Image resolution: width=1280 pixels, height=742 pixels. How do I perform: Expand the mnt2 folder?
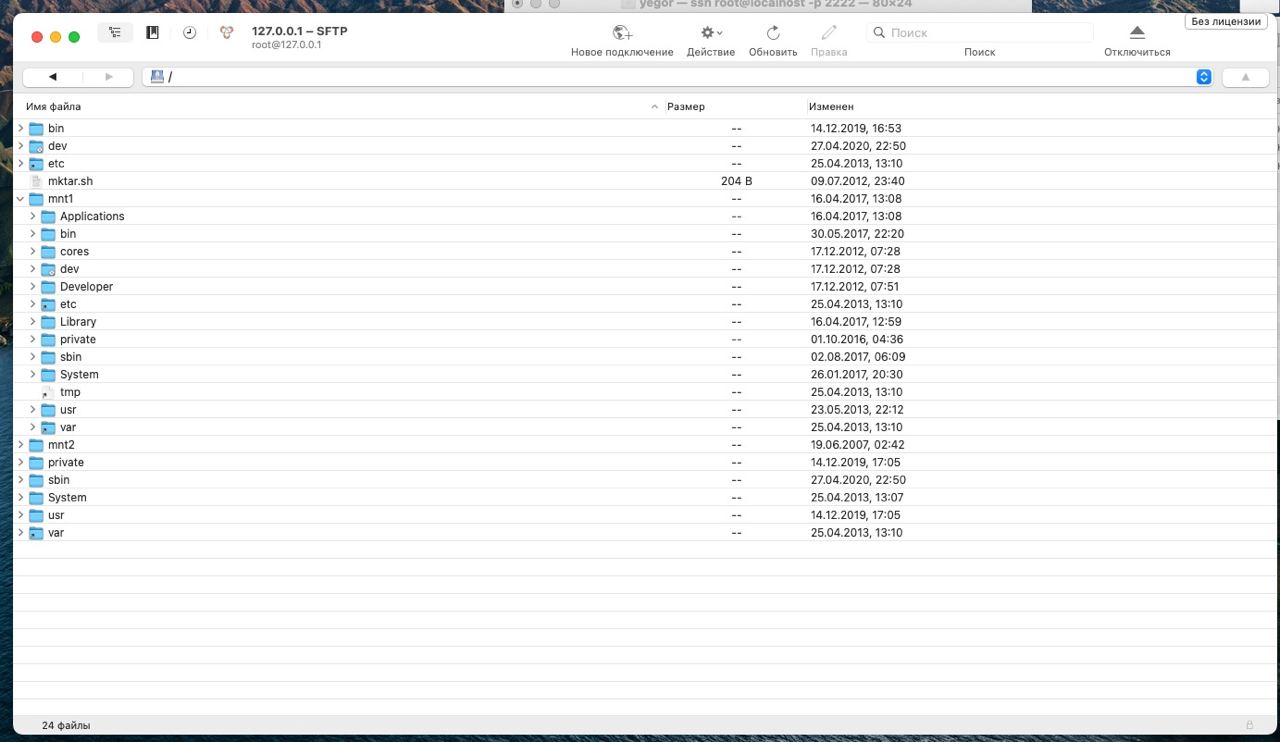[x=20, y=444]
